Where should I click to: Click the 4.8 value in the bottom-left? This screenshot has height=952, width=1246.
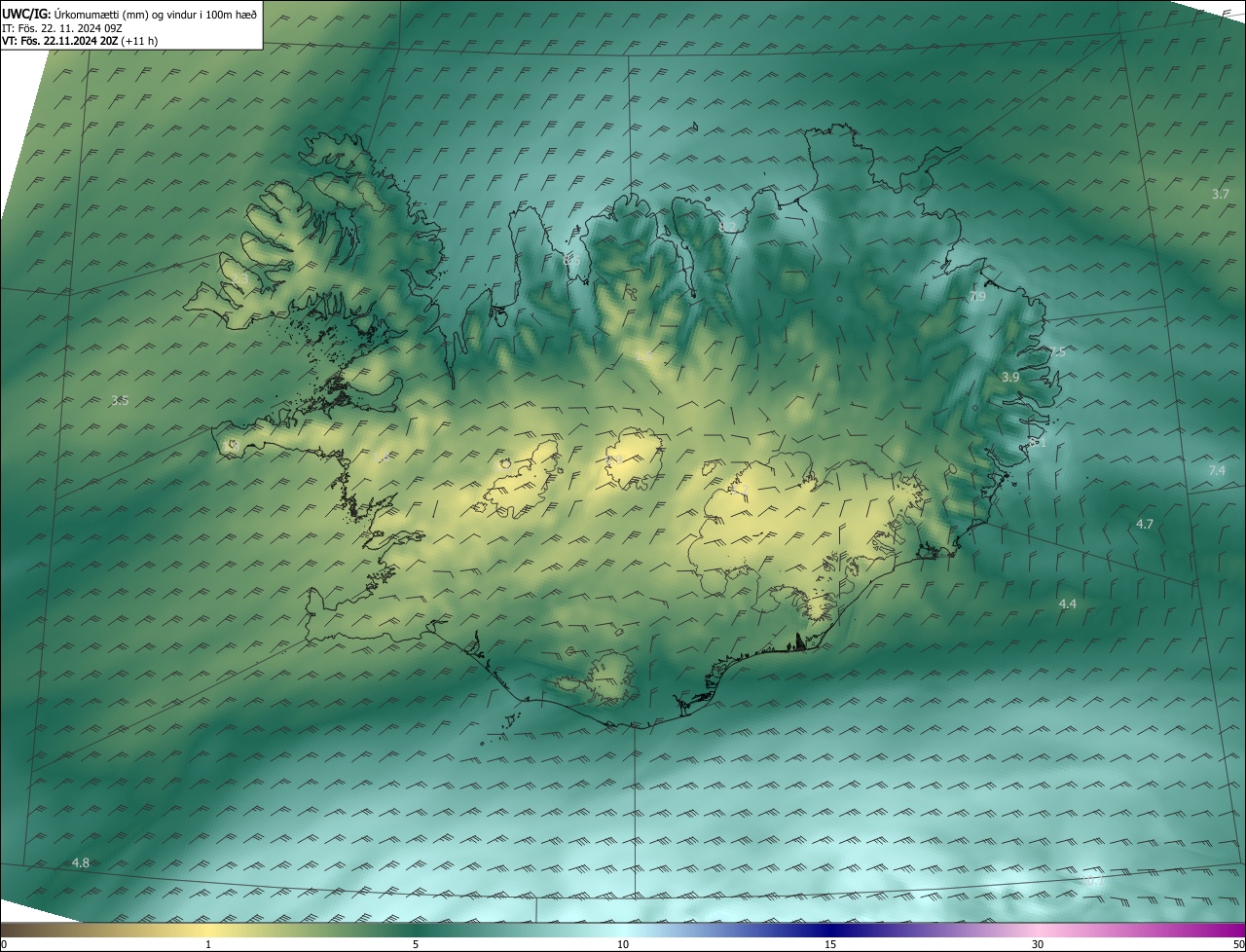click(80, 863)
